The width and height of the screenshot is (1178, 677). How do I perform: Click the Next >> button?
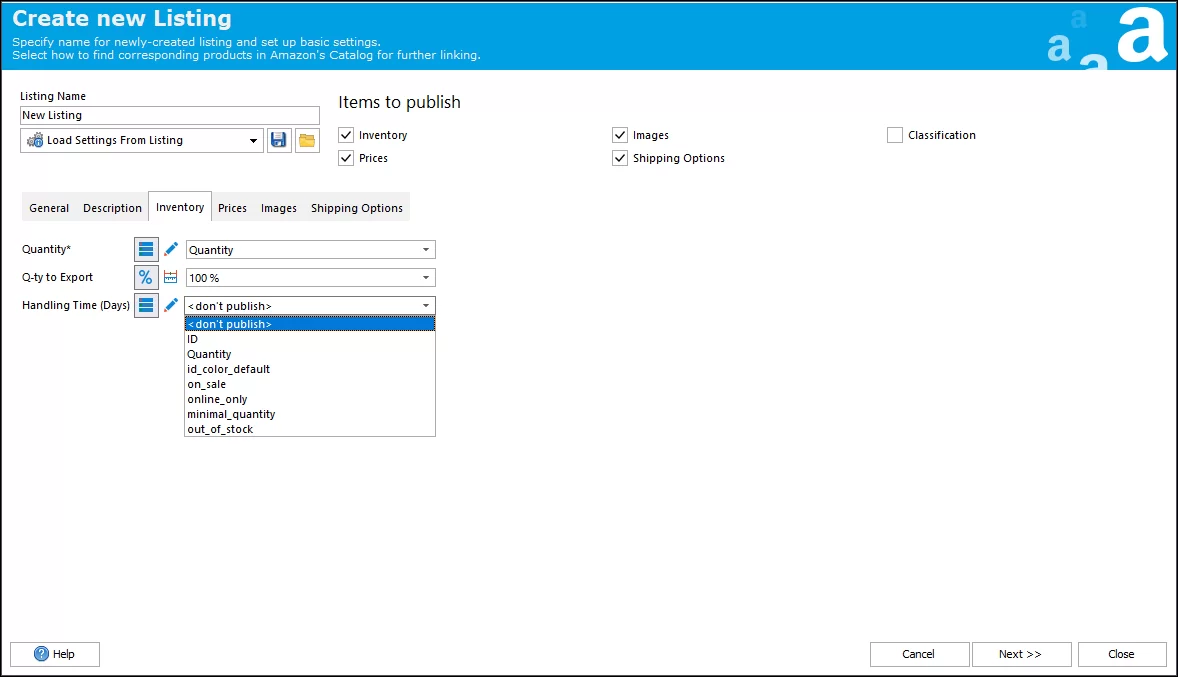coord(1021,654)
